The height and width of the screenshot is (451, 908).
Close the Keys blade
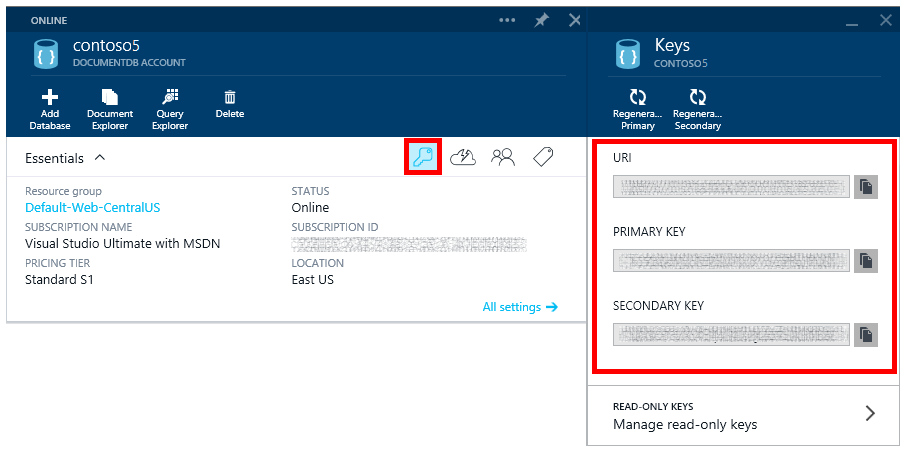click(885, 20)
